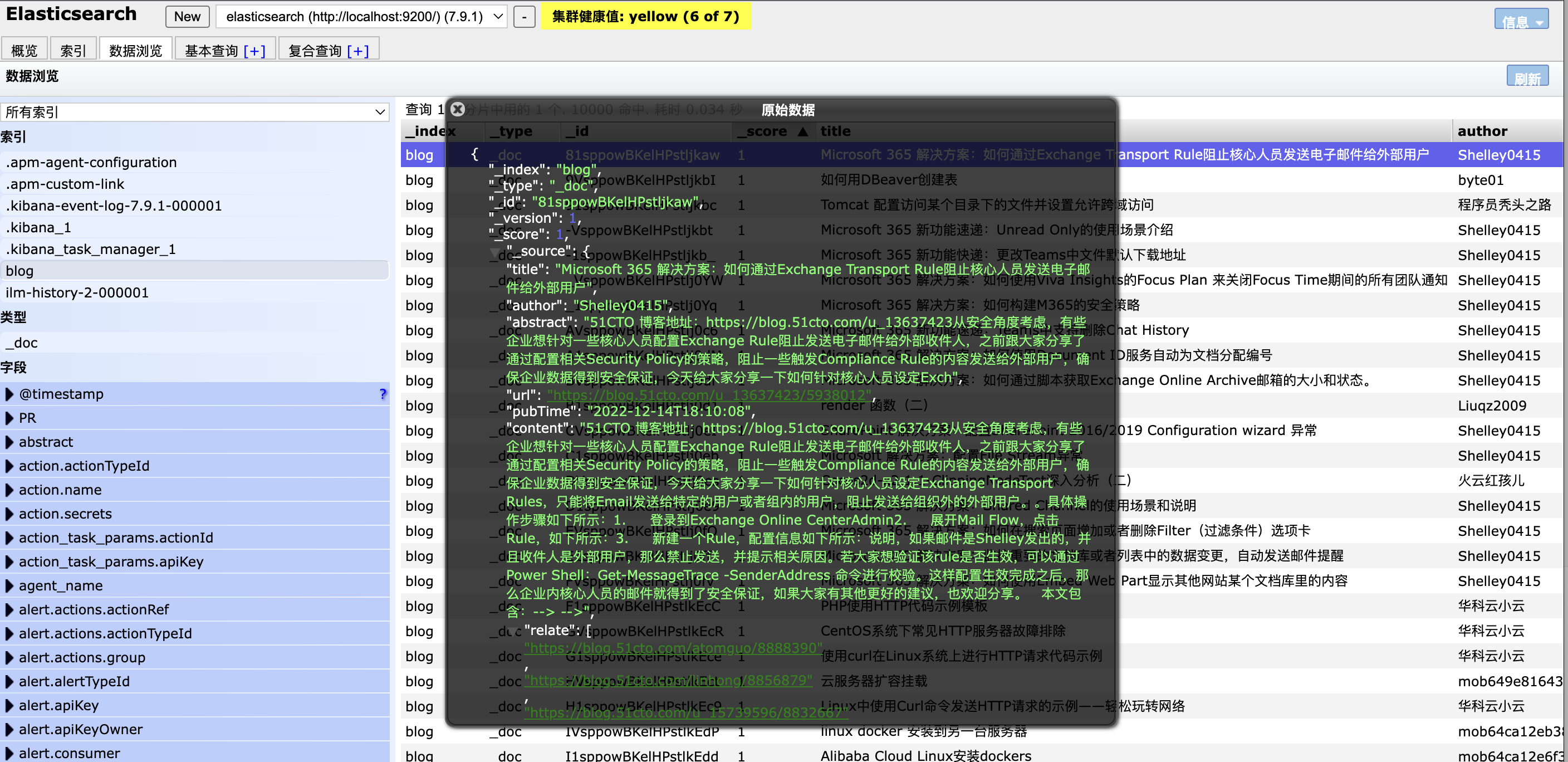Add a new 复合查询 tab with plus
Image resolution: width=1568 pixels, height=762 pixels.
point(358,51)
